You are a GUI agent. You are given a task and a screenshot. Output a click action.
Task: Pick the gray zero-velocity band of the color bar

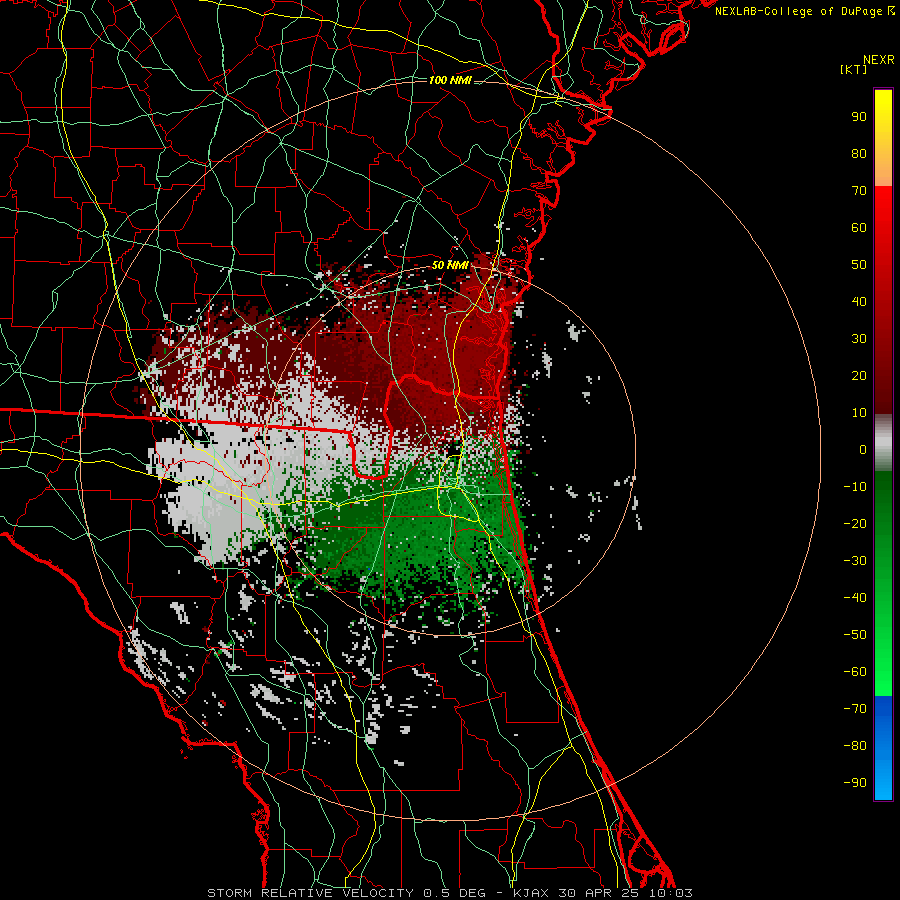(883, 443)
